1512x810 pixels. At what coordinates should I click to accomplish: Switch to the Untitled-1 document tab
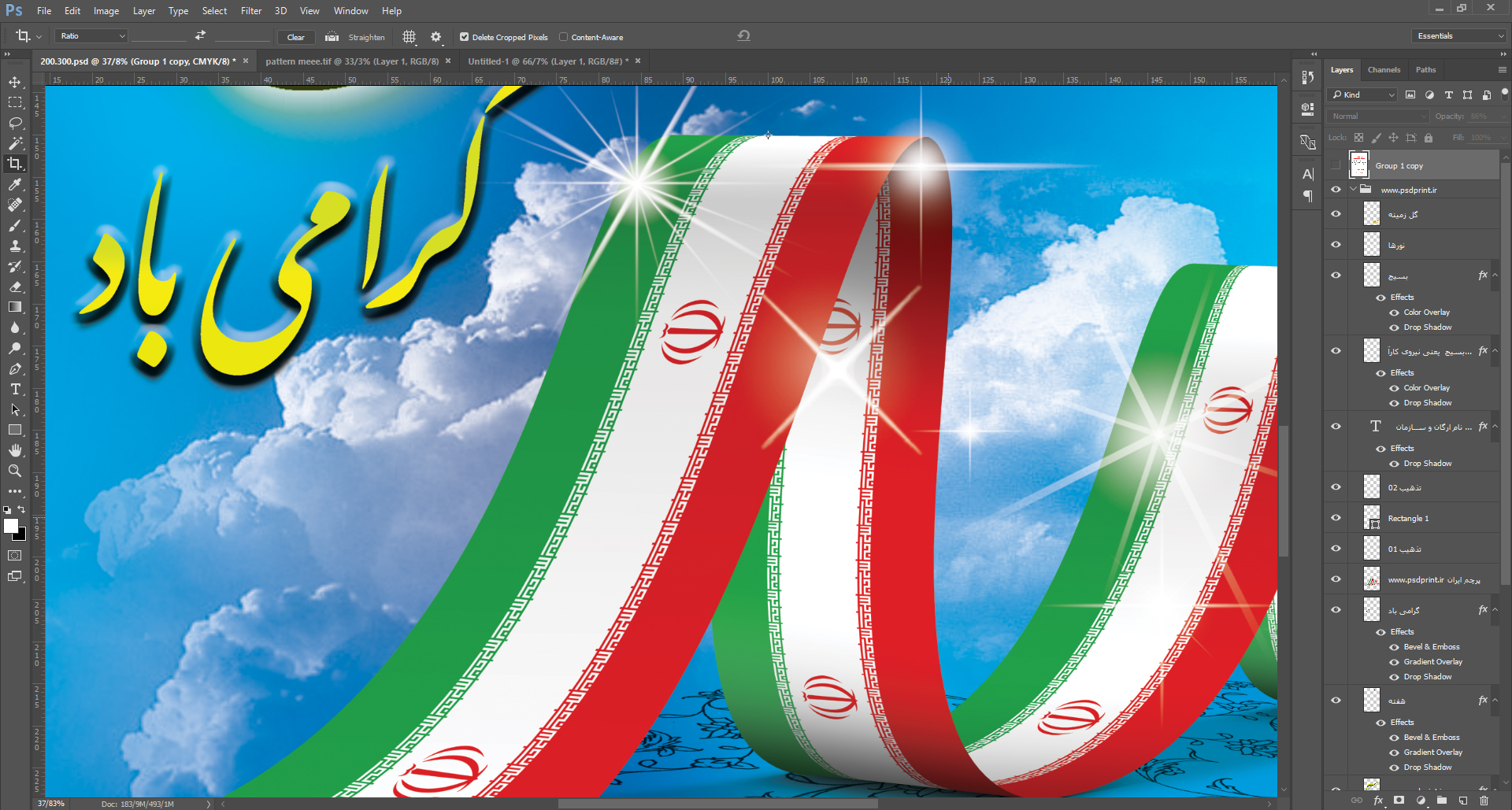pyautogui.click(x=548, y=61)
